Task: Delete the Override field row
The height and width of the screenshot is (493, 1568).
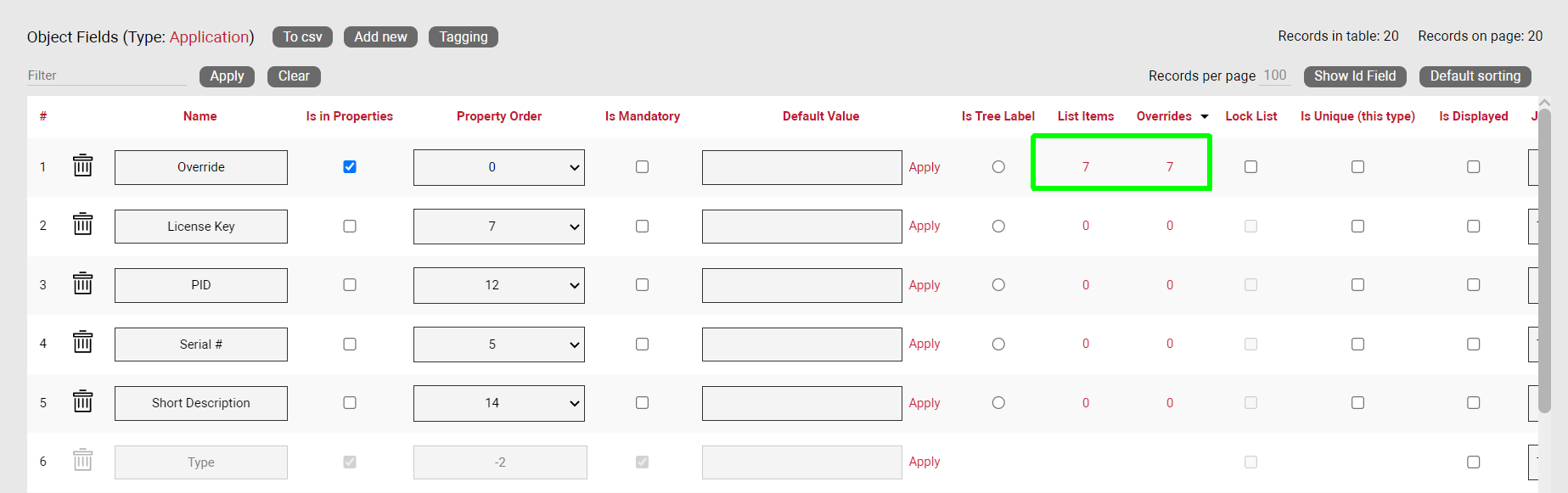Action: (x=82, y=165)
